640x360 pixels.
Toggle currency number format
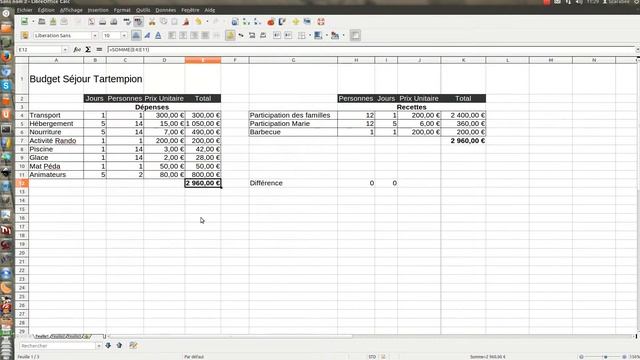[230, 36]
